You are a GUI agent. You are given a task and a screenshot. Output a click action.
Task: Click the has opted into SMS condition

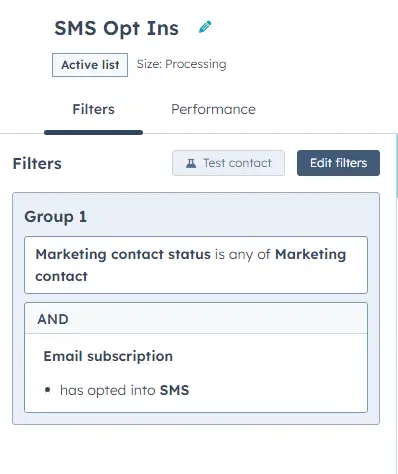point(124,390)
